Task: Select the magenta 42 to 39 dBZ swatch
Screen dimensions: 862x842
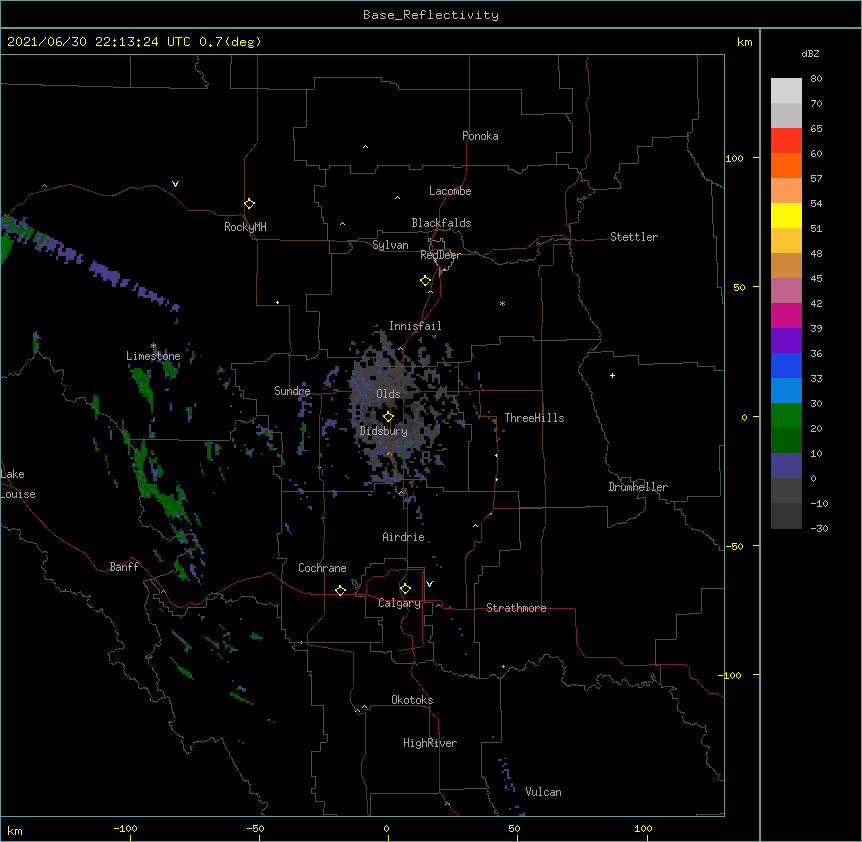Action: point(786,315)
